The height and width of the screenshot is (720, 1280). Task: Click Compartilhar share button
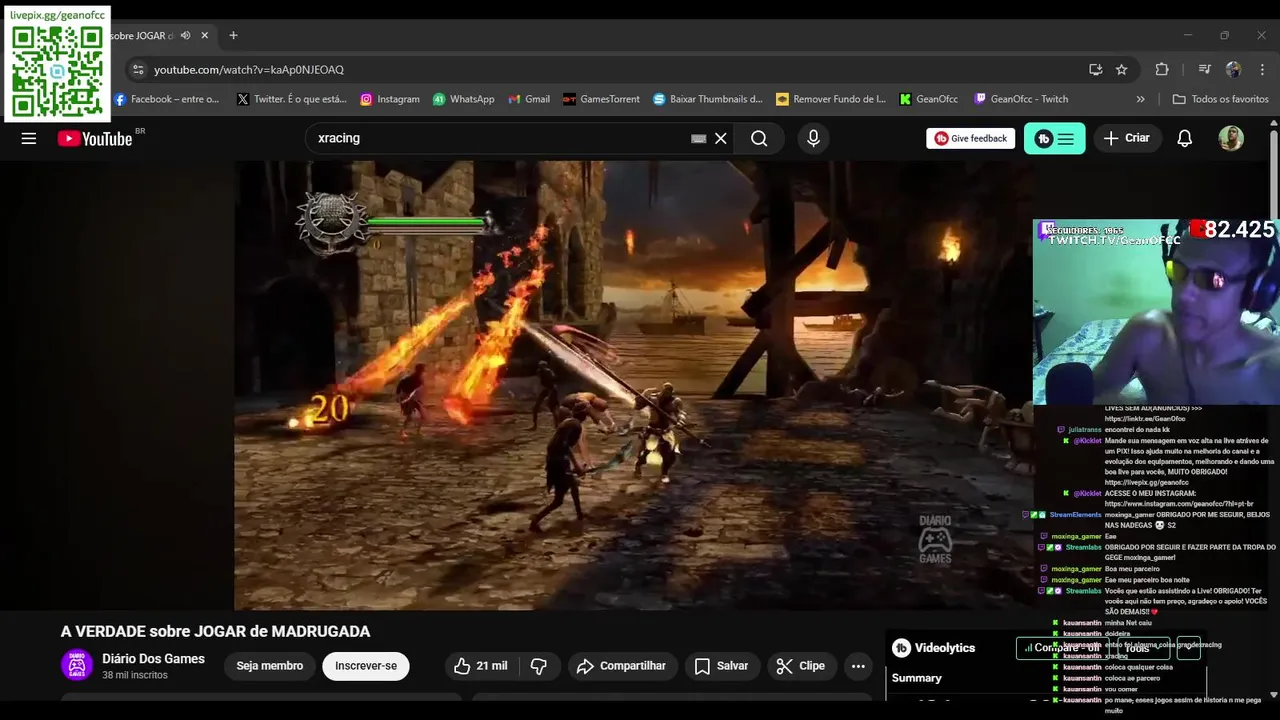tap(623, 666)
